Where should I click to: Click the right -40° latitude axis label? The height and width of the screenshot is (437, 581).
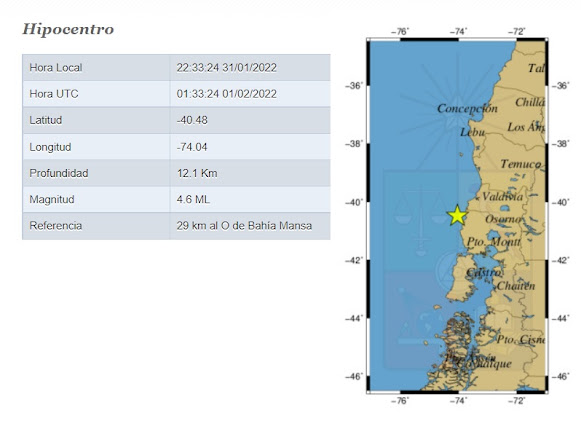(x=561, y=202)
